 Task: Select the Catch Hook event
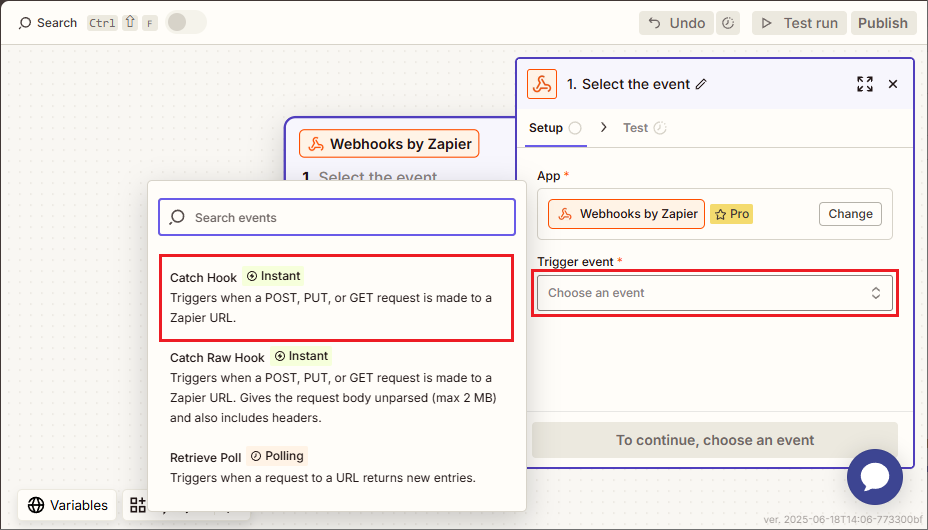click(x=336, y=298)
